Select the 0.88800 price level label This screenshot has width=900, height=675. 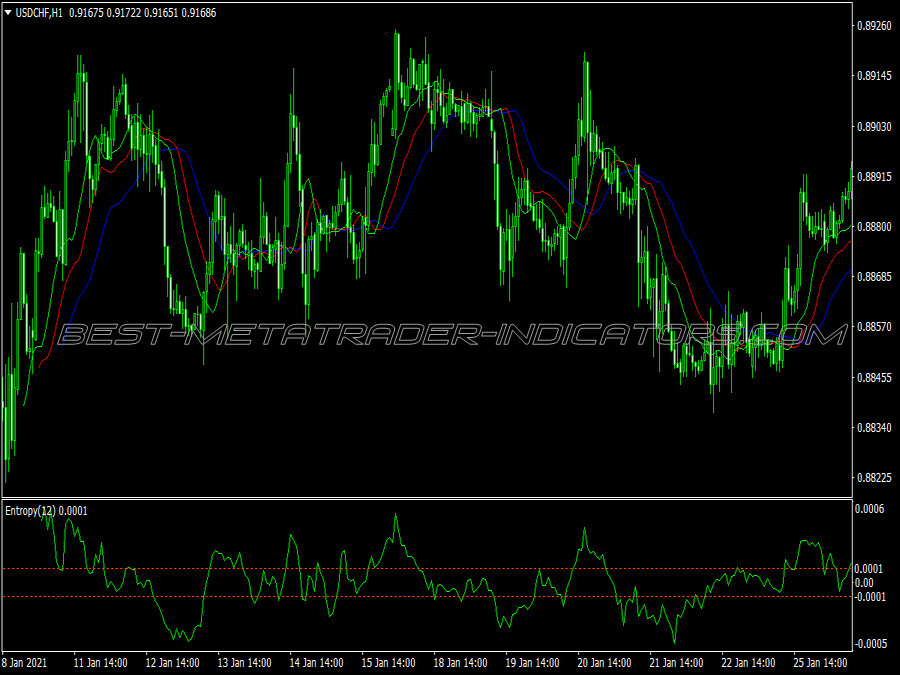click(x=874, y=227)
